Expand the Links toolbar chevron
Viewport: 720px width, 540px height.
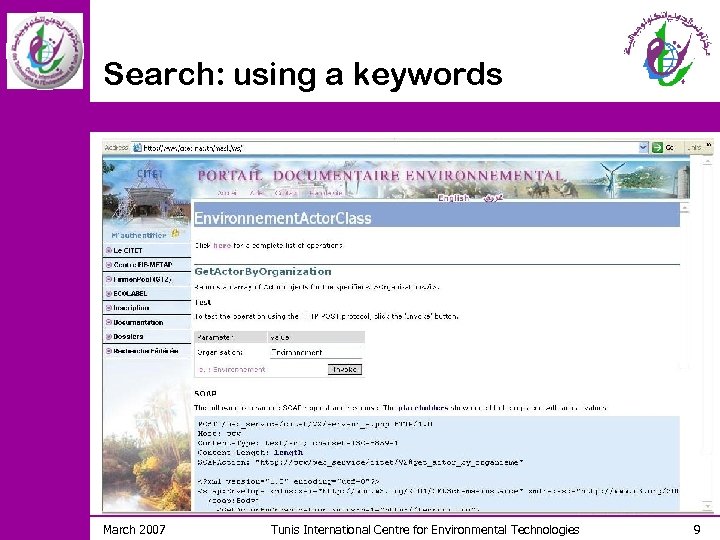pos(709,145)
